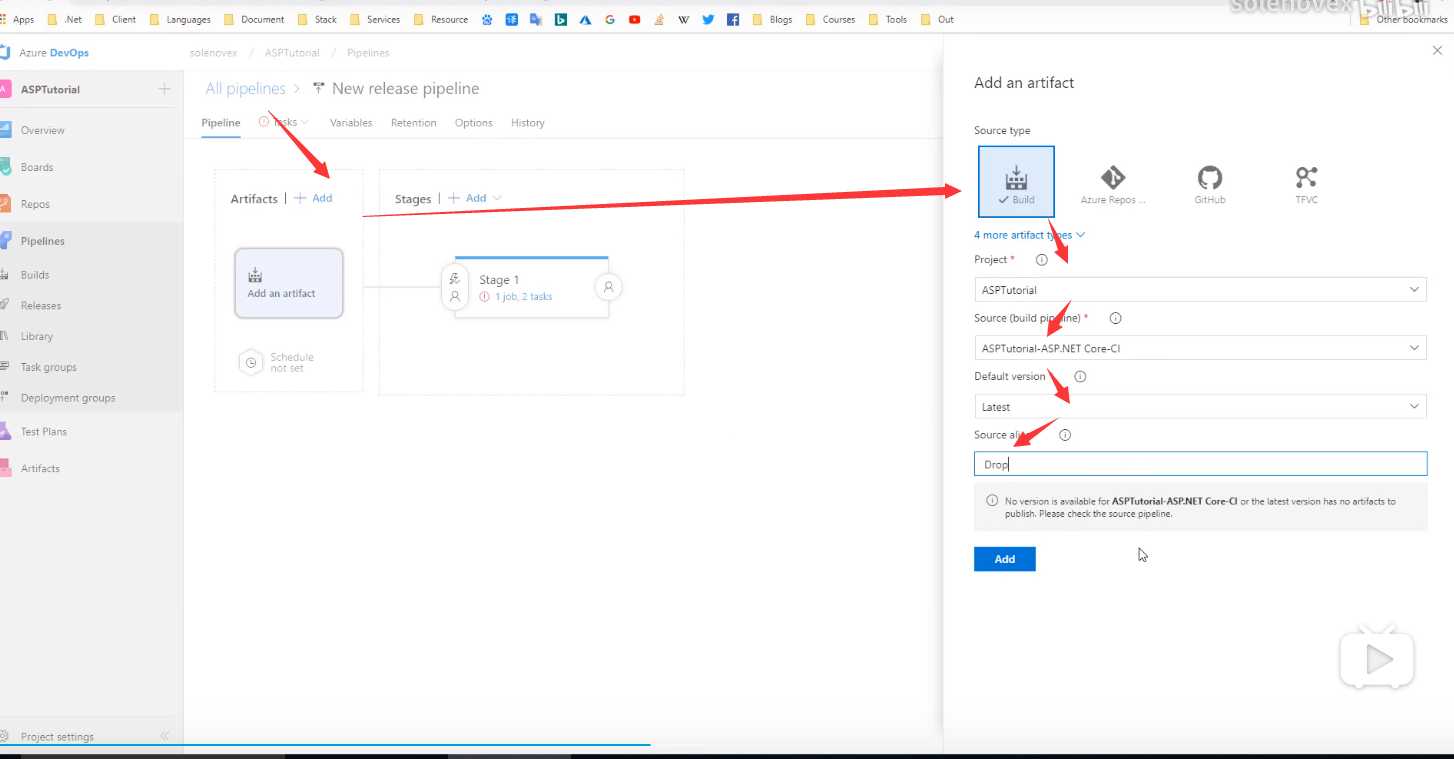This screenshot has width=1454, height=759.
Task: Open the Courses bookmarks folder
Action: (830, 19)
